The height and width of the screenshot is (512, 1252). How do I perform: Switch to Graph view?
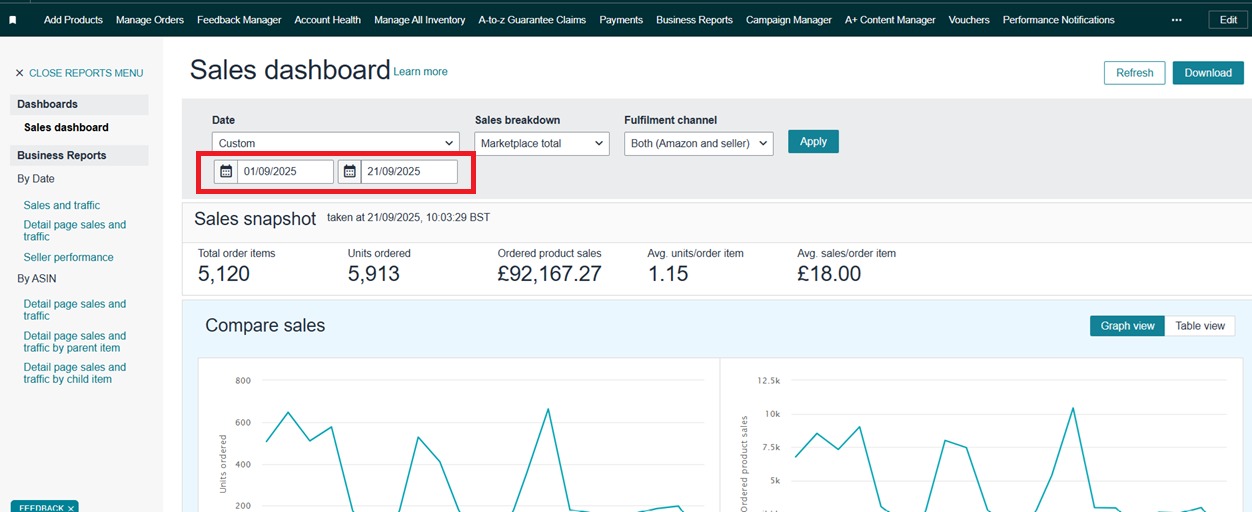click(x=1127, y=326)
